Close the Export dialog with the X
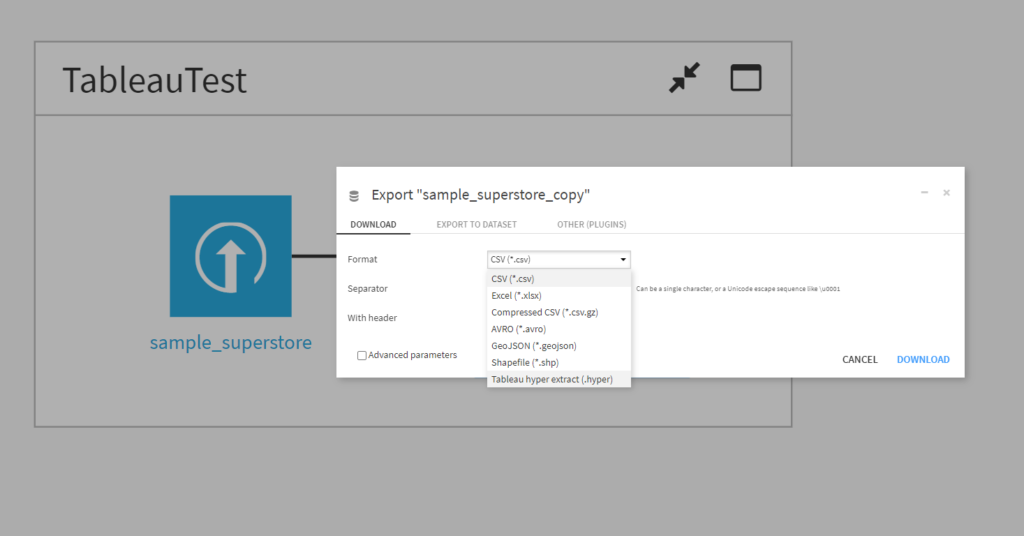Screen dimensions: 1024x536 946,193
